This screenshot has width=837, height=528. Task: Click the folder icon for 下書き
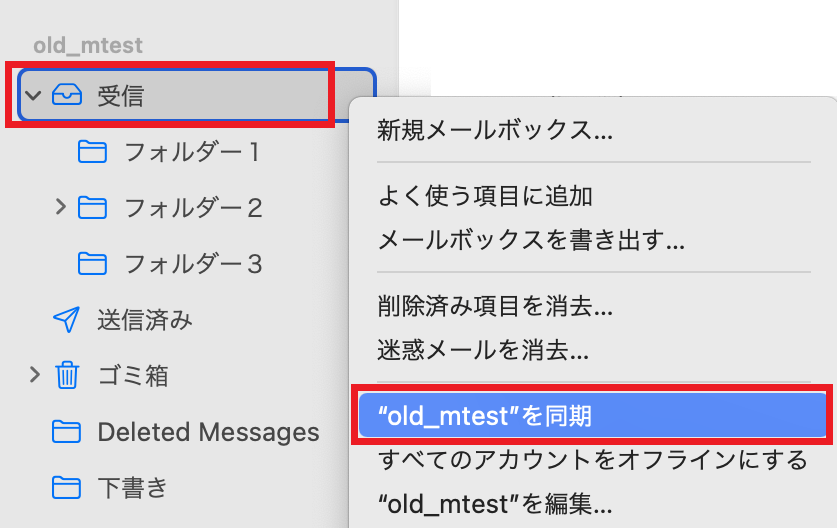point(66,487)
